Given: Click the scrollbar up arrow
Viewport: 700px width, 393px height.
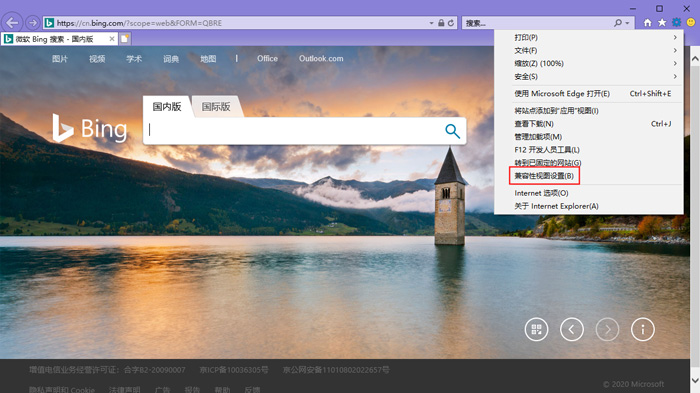Looking at the screenshot, I should 695,59.
